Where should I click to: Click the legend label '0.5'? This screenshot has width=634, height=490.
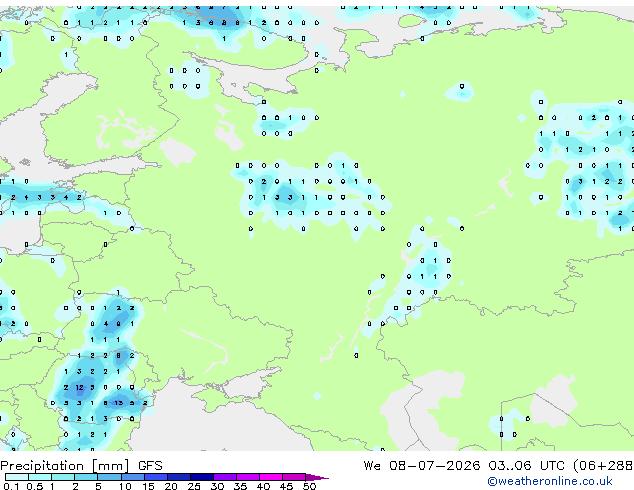click(x=35, y=486)
